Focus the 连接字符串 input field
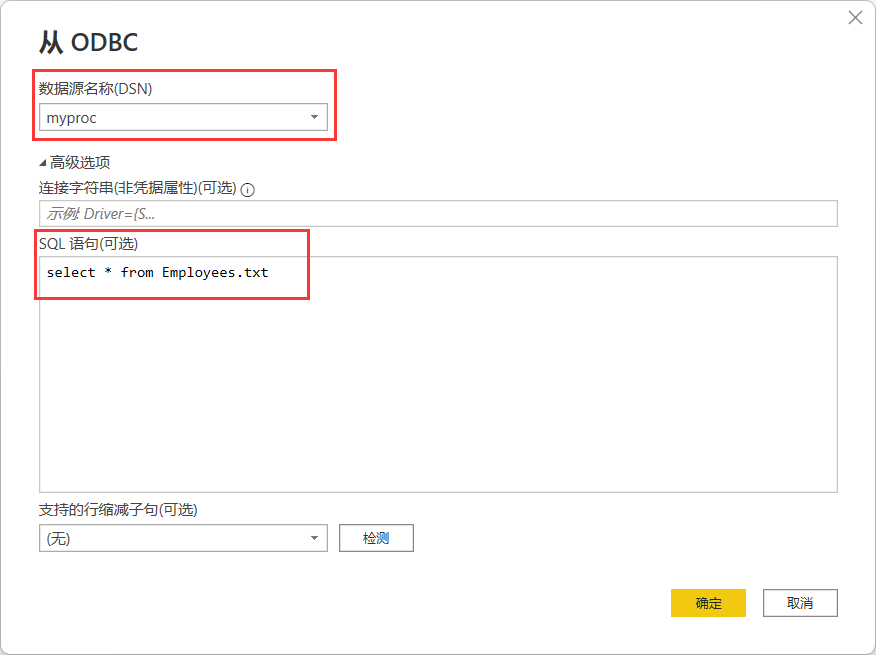This screenshot has width=876, height=655. 438,214
